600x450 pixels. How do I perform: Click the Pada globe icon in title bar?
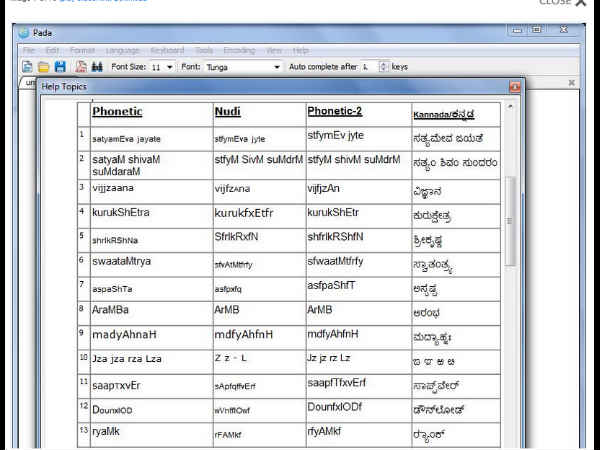pos(24,33)
